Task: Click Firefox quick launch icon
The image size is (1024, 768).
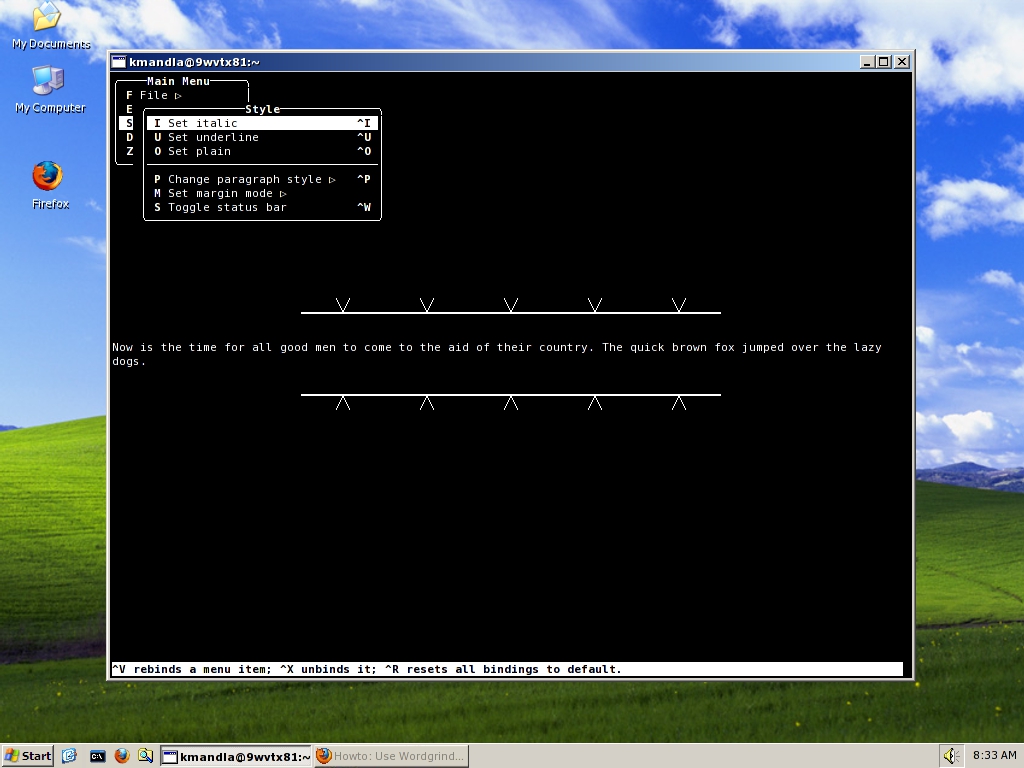Action: (x=122, y=756)
